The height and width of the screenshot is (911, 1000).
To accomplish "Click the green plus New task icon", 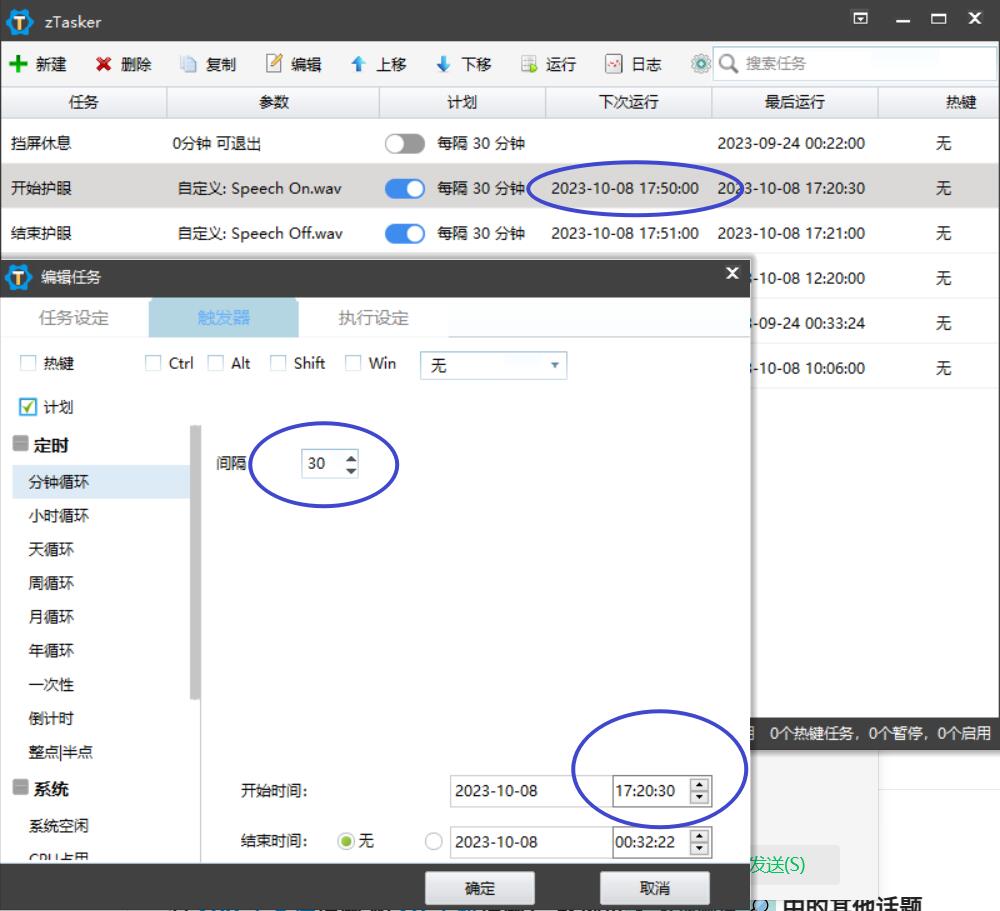I will [x=19, y=64].
